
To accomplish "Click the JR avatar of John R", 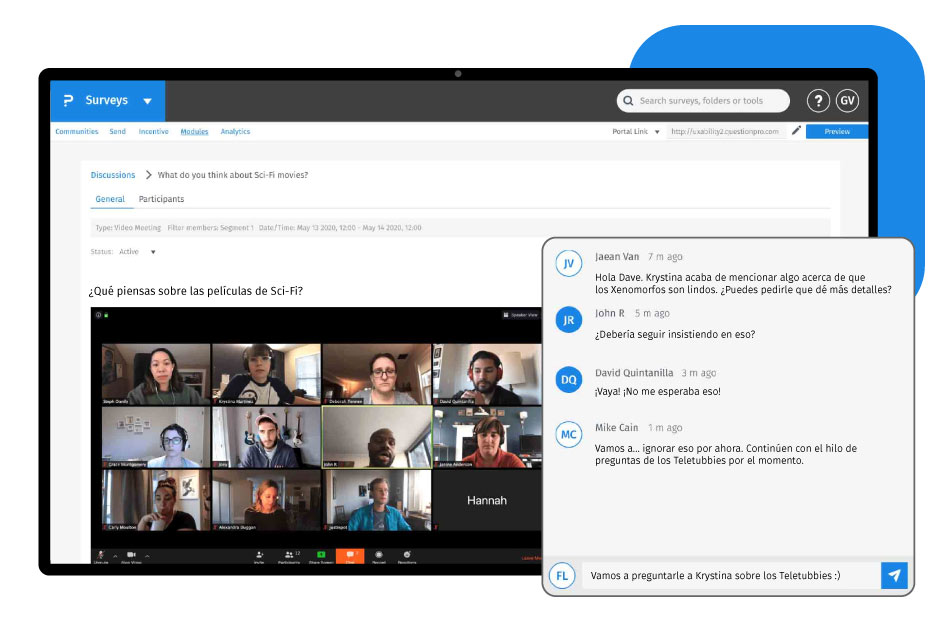I will (x=568, y=320).
